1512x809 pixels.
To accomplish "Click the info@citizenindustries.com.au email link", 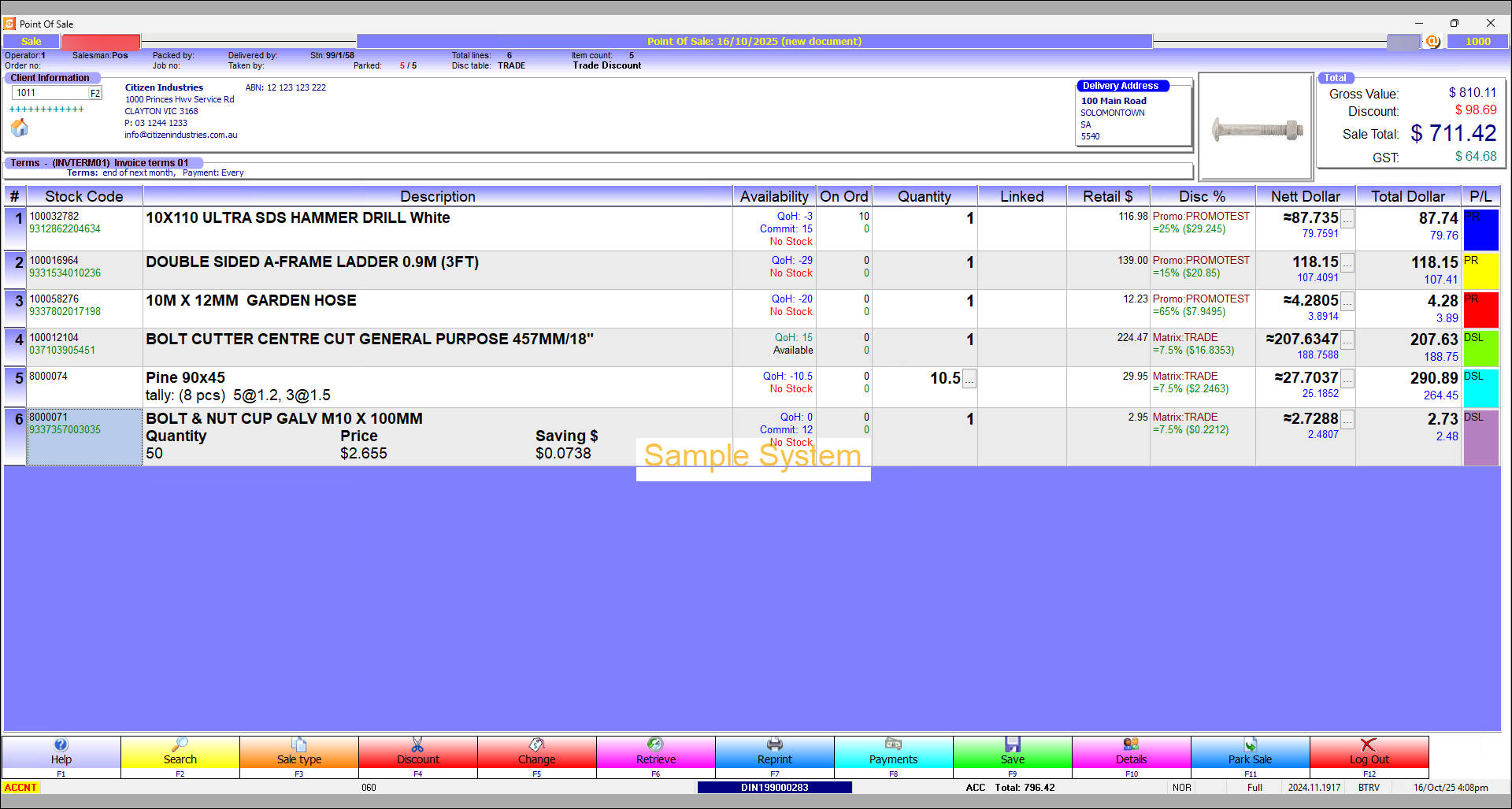I will tap(180, 135).
